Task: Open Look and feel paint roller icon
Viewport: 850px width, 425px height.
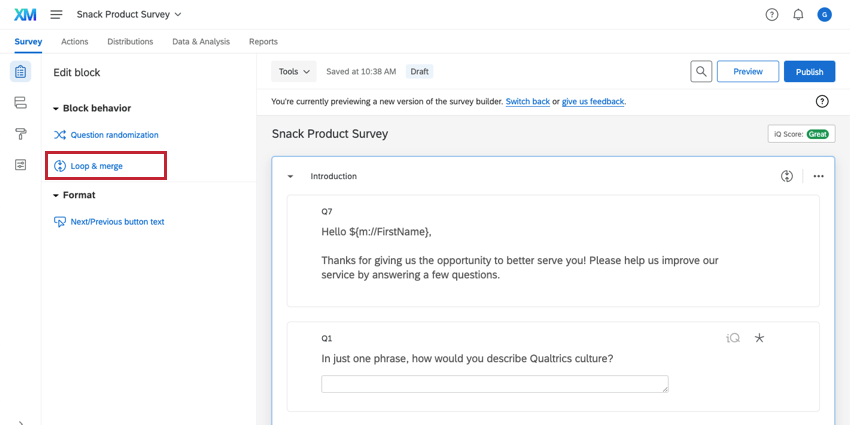Action: click(20, 134)
